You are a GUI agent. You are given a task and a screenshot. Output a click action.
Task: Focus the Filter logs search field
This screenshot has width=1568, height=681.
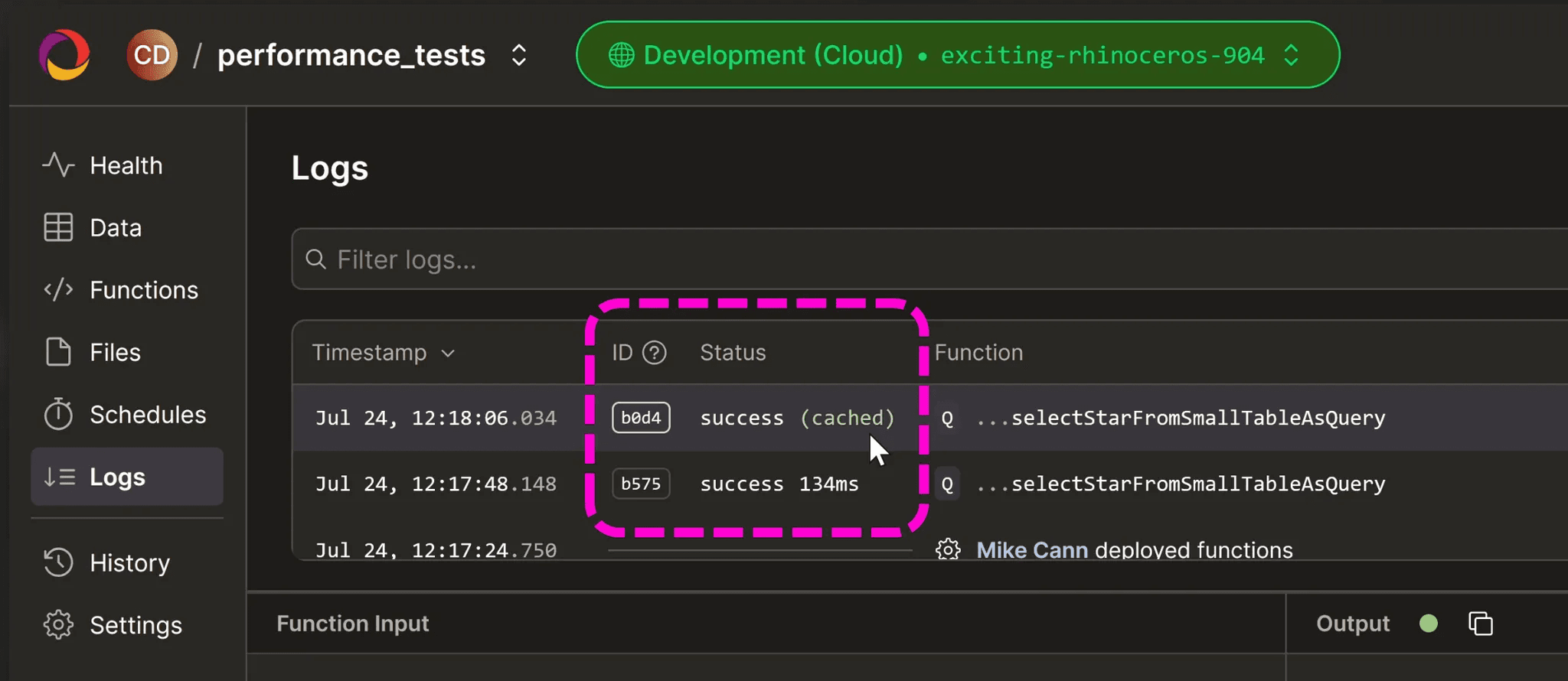(x=919, y=259)
